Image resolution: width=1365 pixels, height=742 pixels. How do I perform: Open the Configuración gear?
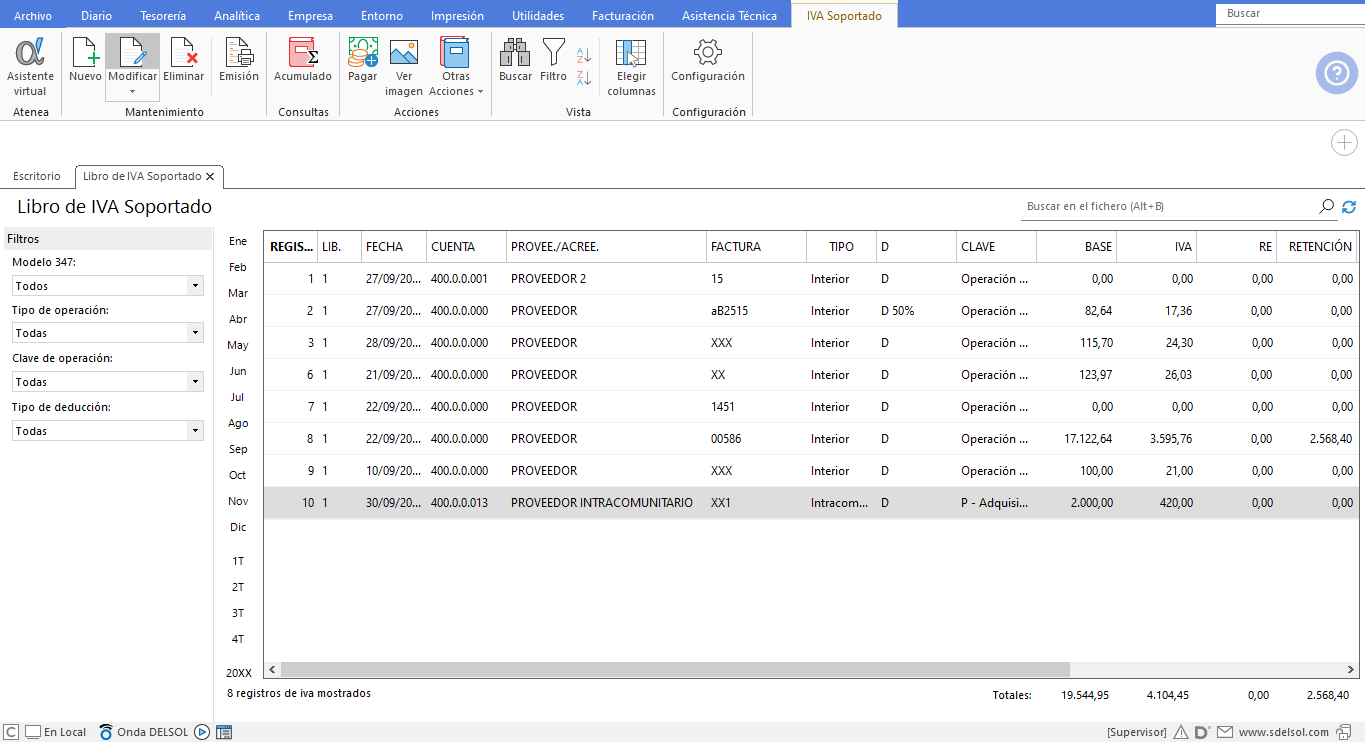point(708,61)
